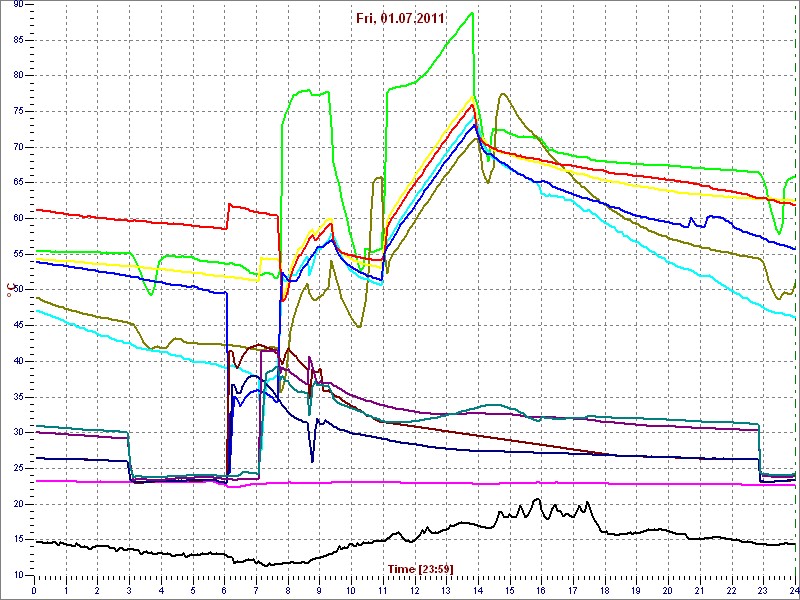The image size is (800, 600).
Task: Select the 80 label on the temperature axis
Action: 18,76
